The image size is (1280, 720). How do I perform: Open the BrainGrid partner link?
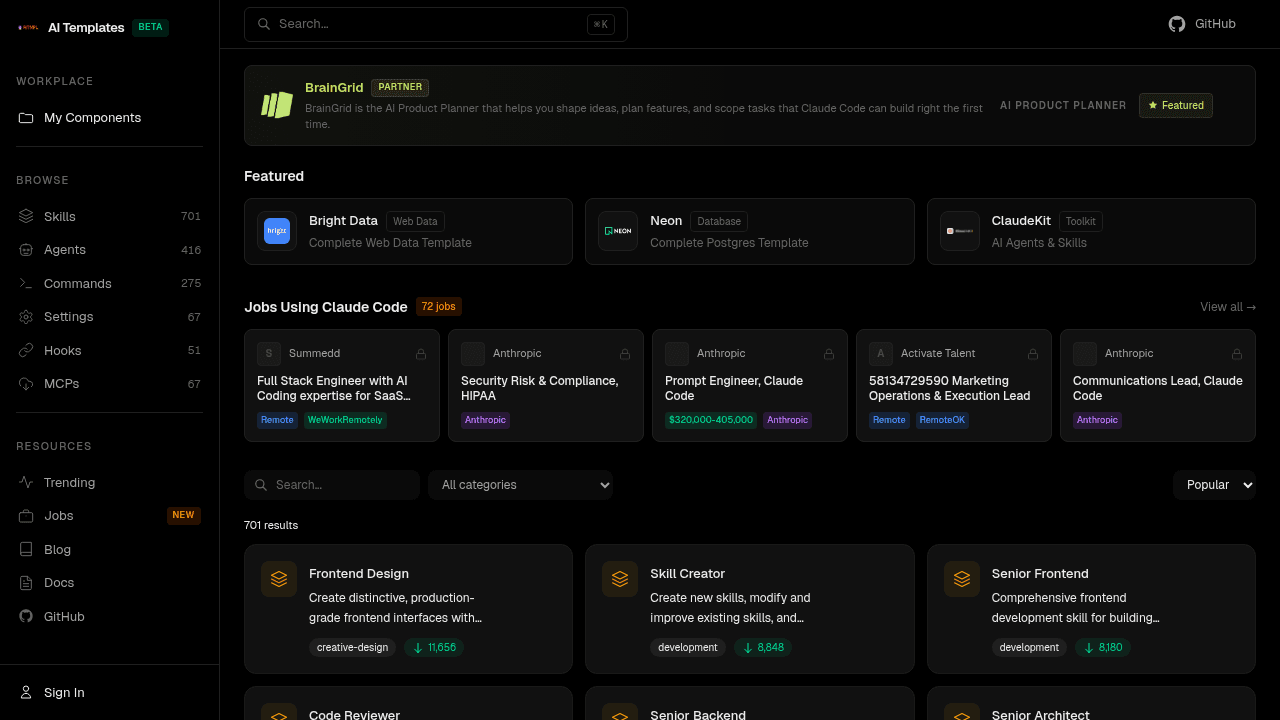334,87
